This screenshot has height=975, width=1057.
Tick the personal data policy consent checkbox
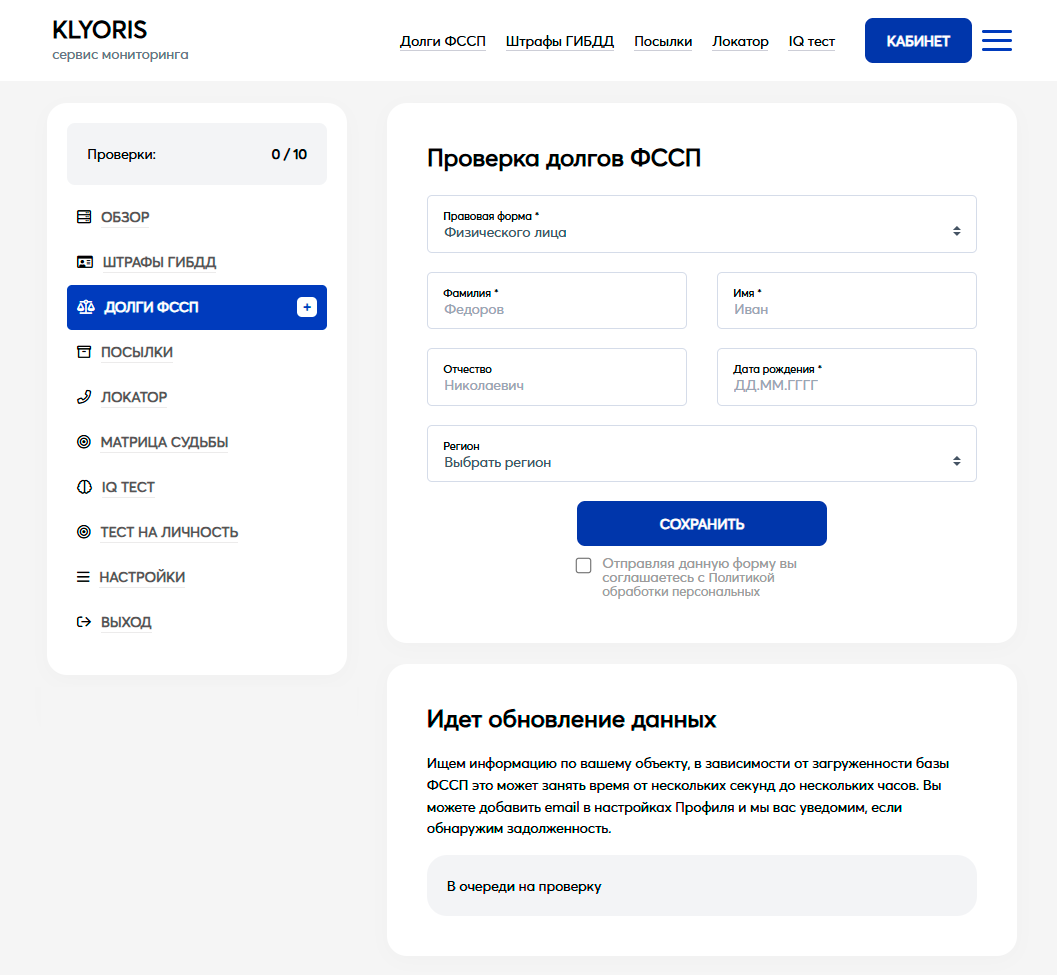[x=584, y=566]
